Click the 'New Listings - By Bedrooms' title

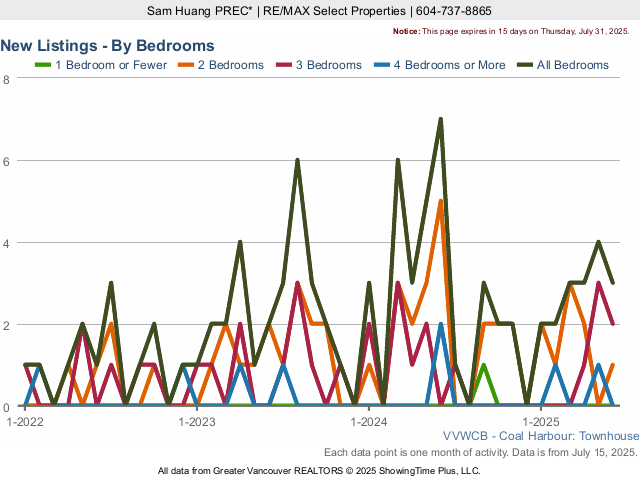[107, 45]
